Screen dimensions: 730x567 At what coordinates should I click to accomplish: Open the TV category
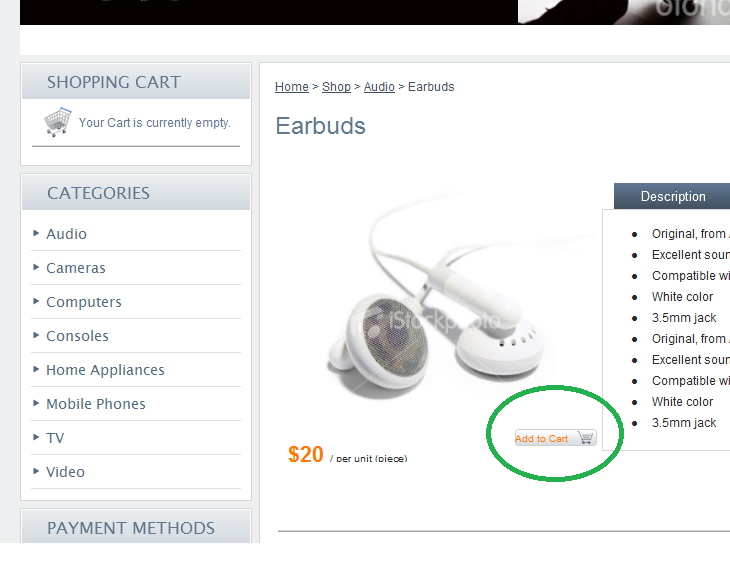point(55,438)
